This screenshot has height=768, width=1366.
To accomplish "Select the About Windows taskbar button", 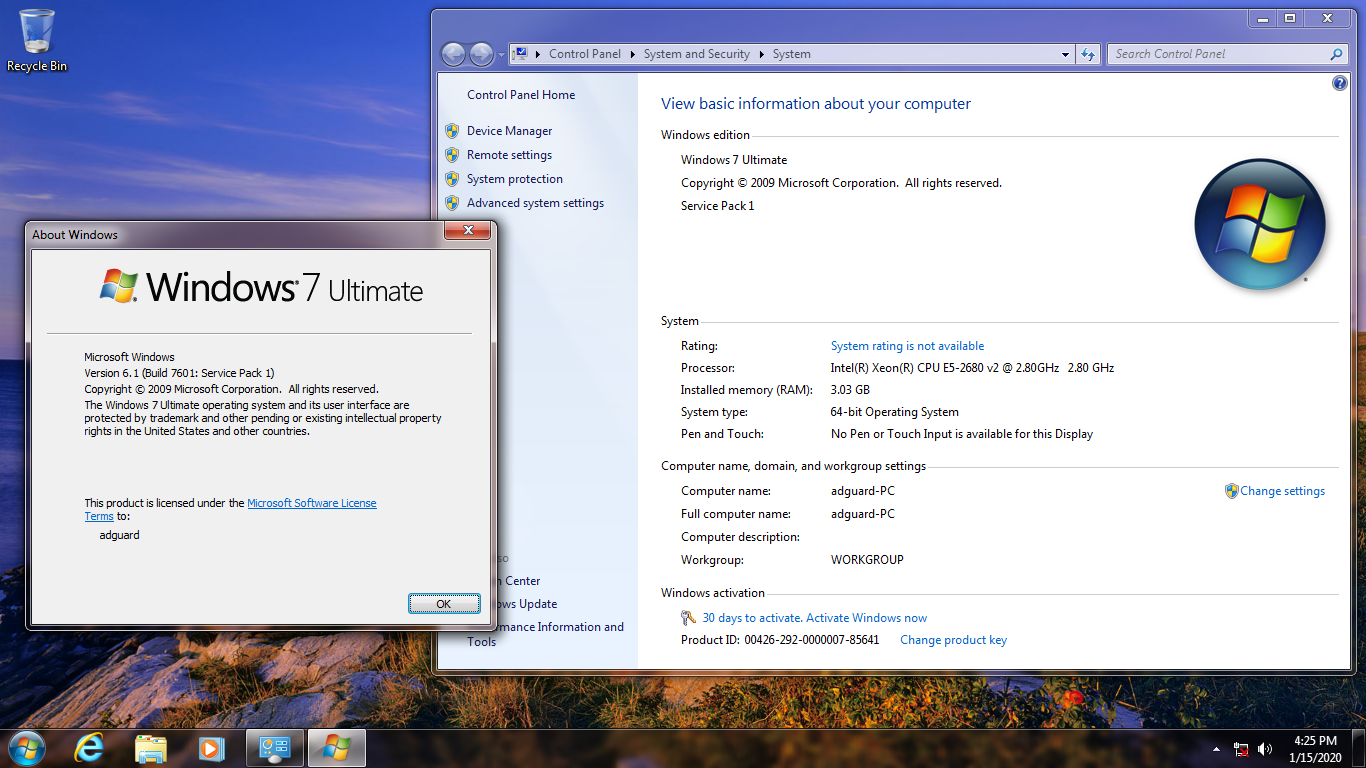I will pos(337,748).
